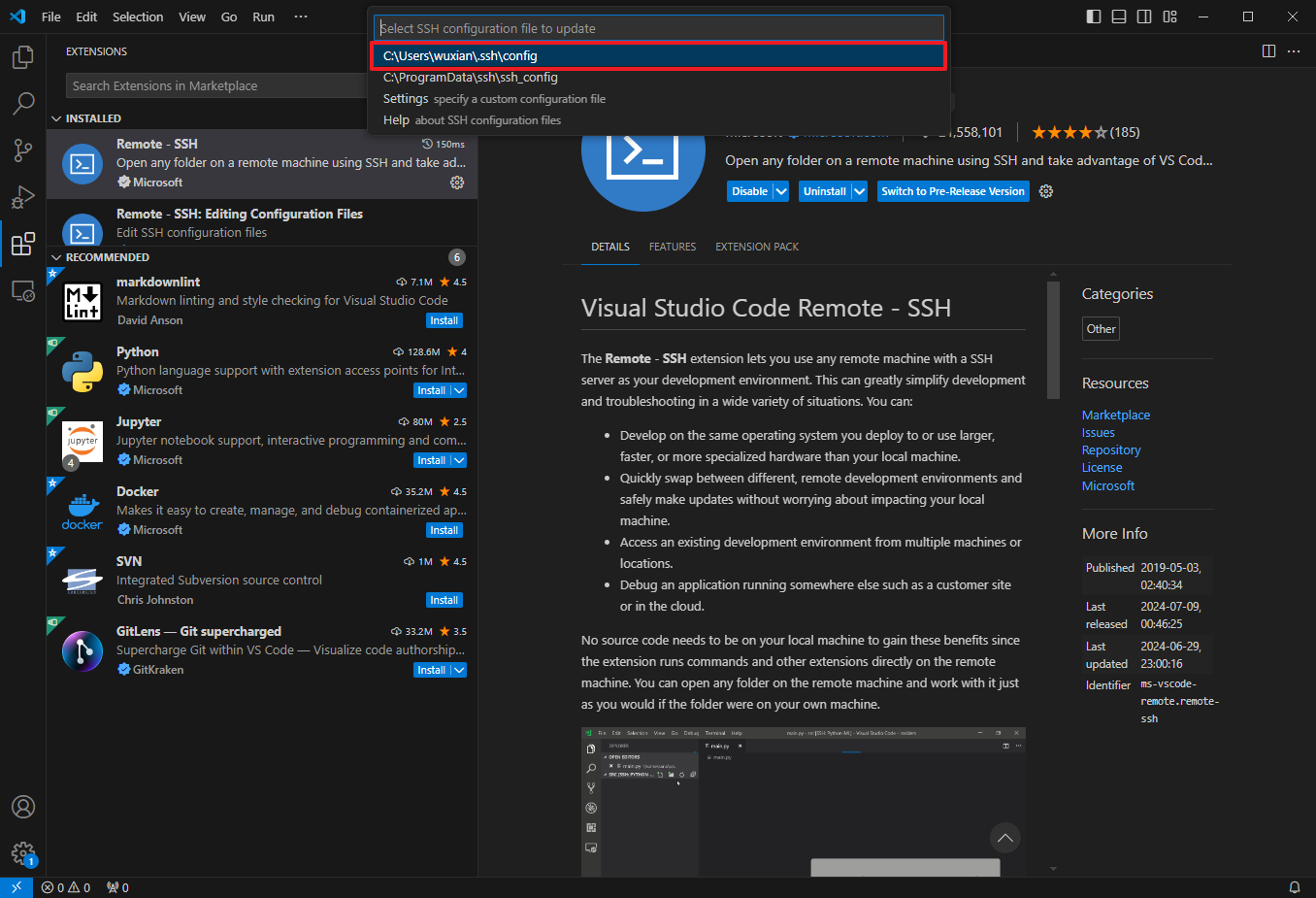Viewport: 1316px width, 898px height.
Task: Install the markdownlint extension
Action: tap(444, 320)
